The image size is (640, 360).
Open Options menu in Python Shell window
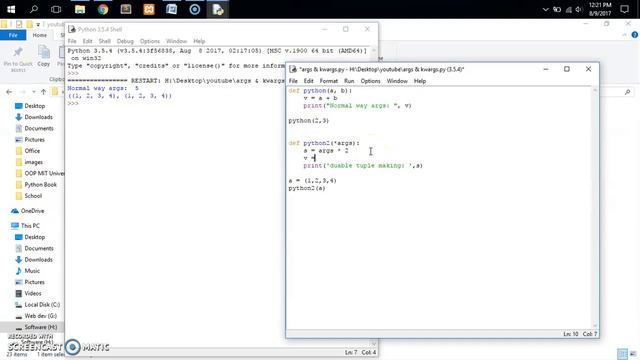[x=150, y=41]
